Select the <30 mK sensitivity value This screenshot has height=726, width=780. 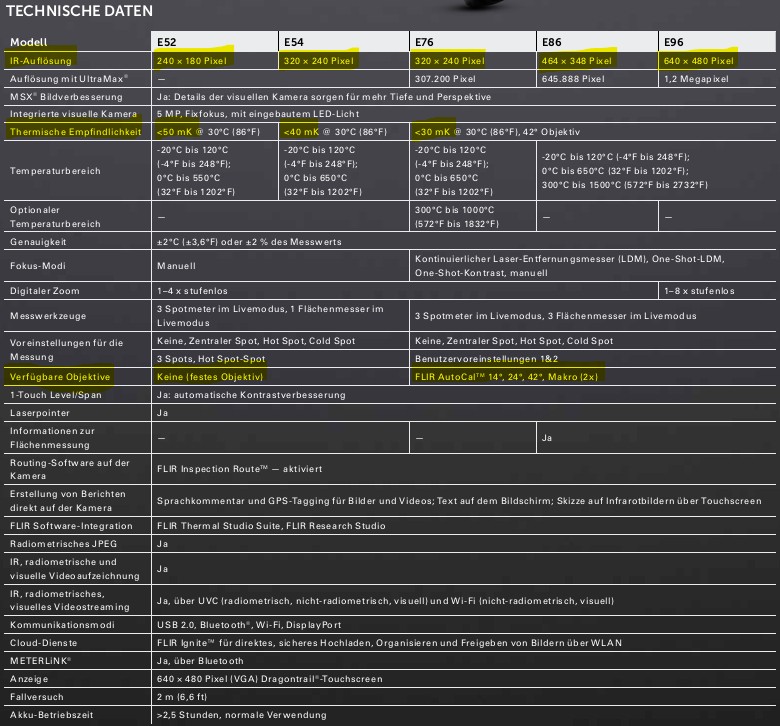432,132
